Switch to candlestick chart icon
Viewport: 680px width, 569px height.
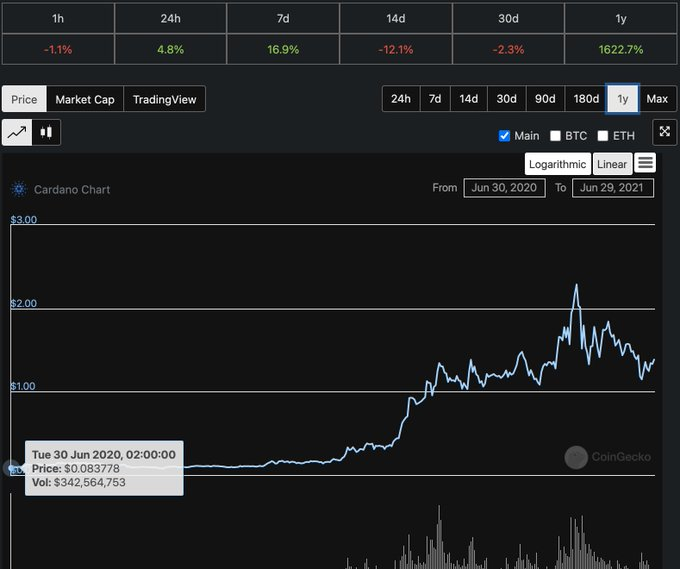point(46,132)
